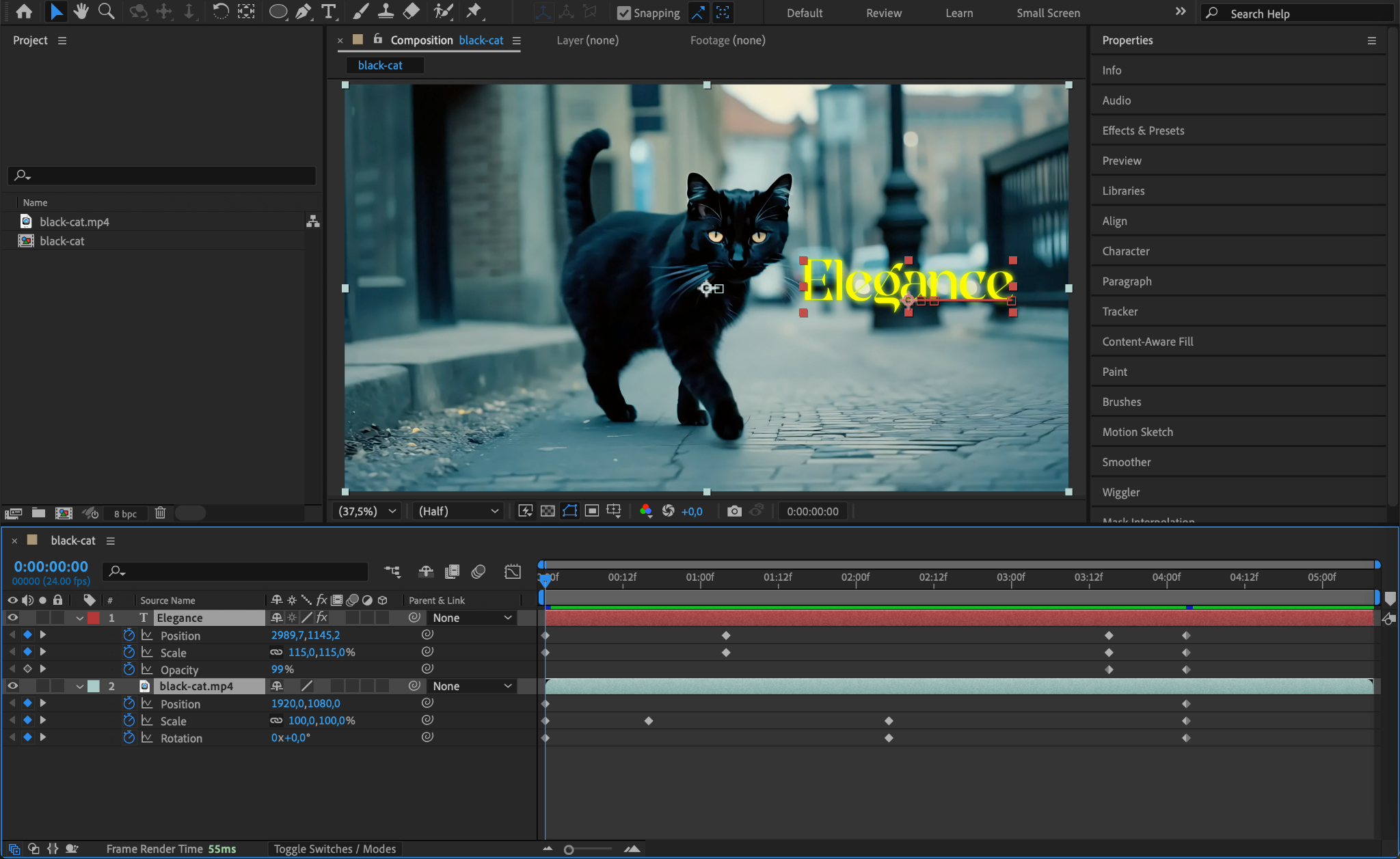Toggle transparency grid in viewer

click(x=548, y=511)
